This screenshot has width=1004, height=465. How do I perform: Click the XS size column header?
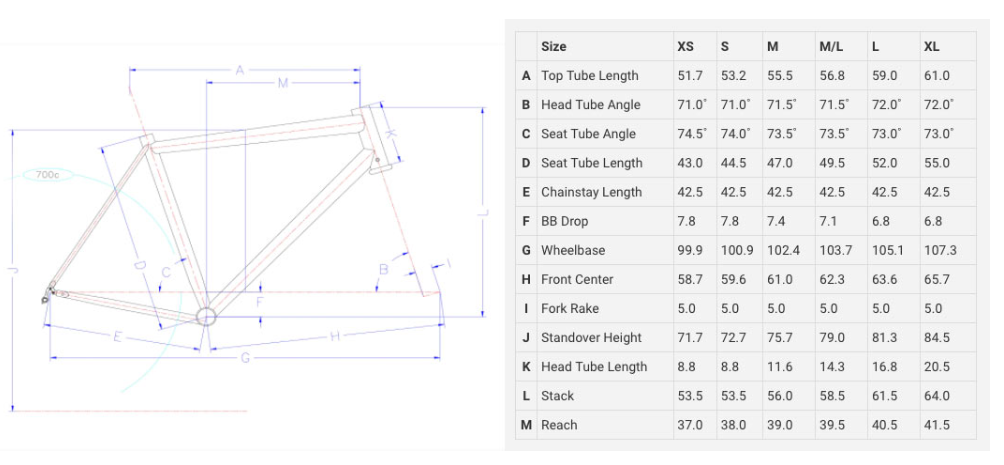685,47
